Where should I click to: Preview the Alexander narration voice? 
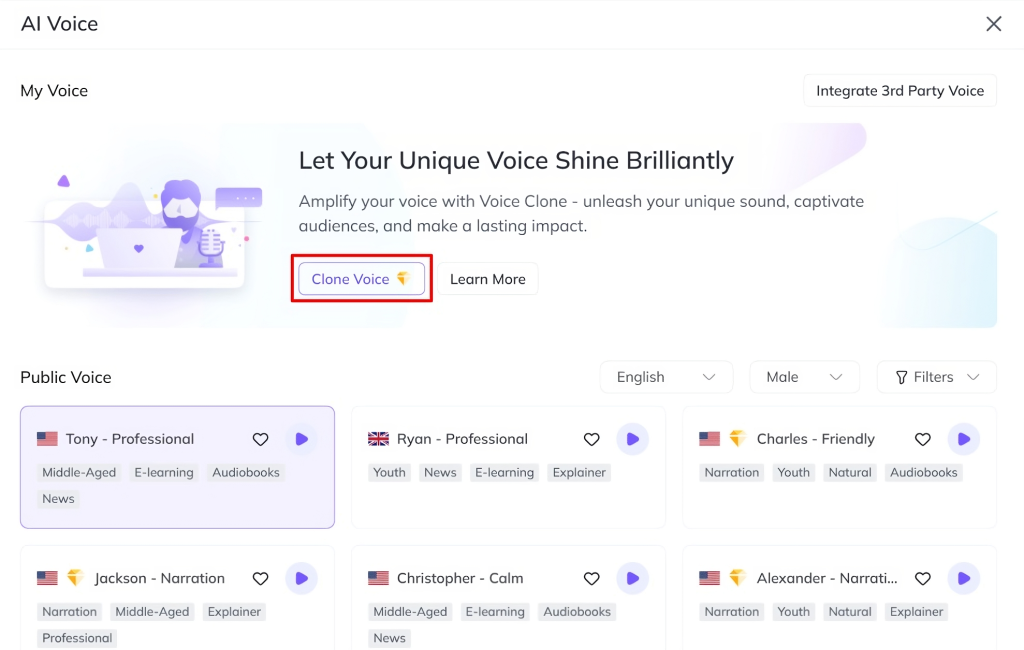(x=963, y=578)
